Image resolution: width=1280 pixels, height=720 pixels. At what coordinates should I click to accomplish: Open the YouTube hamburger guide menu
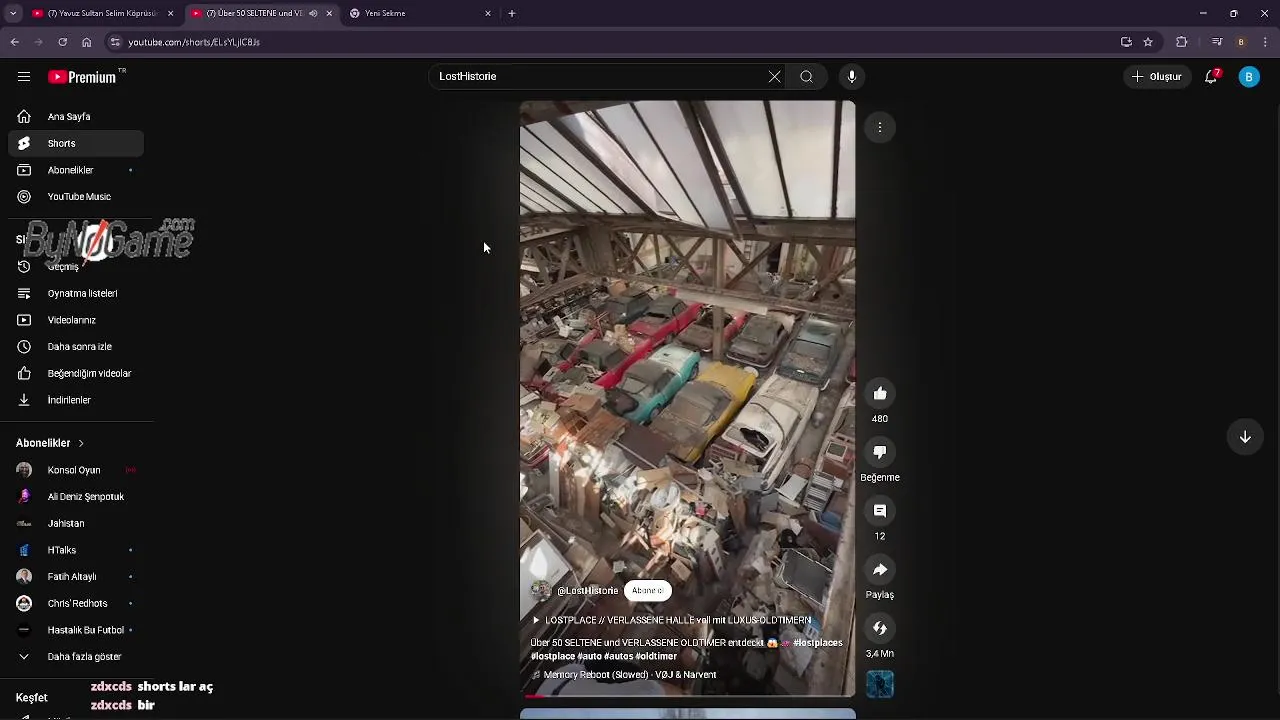click(x=24, y=77)
